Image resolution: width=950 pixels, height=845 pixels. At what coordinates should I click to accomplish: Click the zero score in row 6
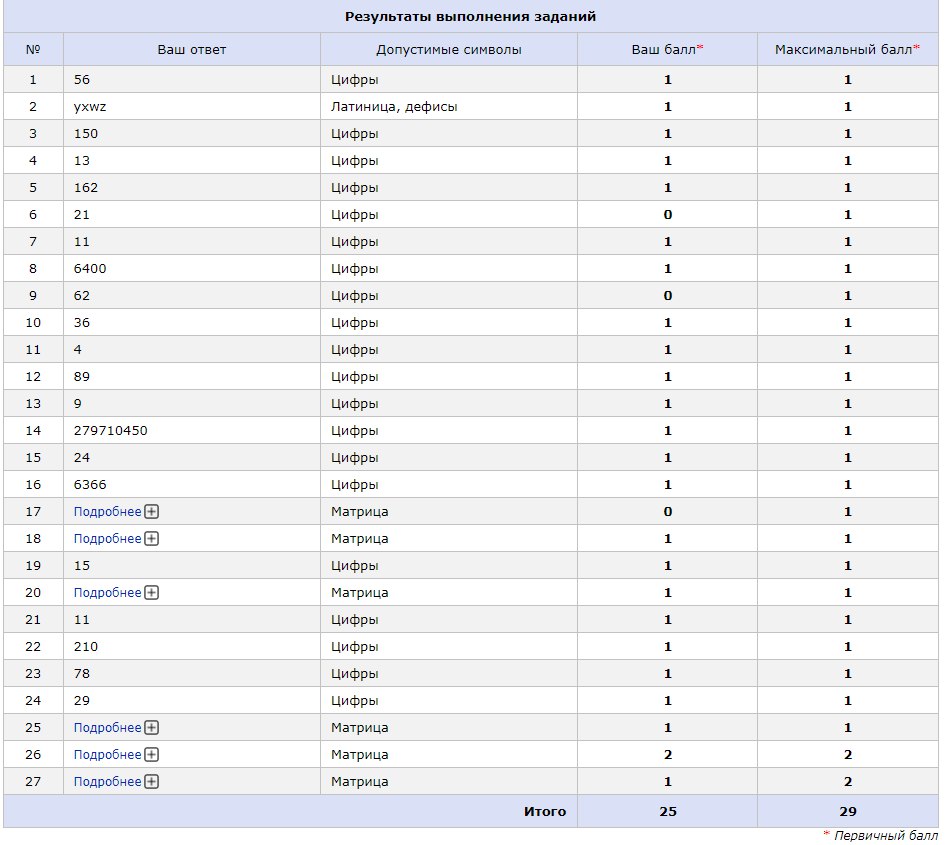(x=668, y=214)
